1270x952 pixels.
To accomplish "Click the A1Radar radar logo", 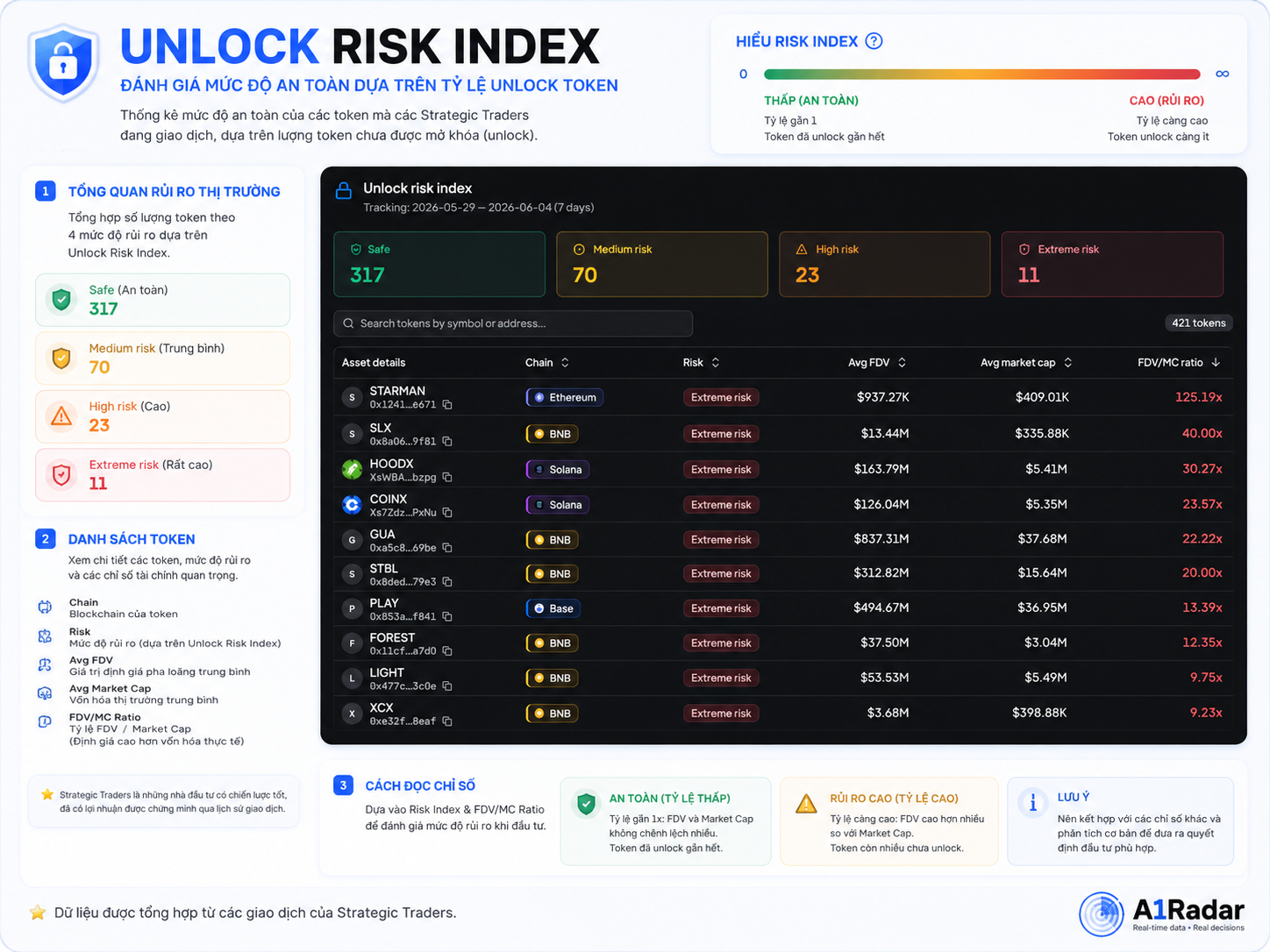I will point(1102,914).
